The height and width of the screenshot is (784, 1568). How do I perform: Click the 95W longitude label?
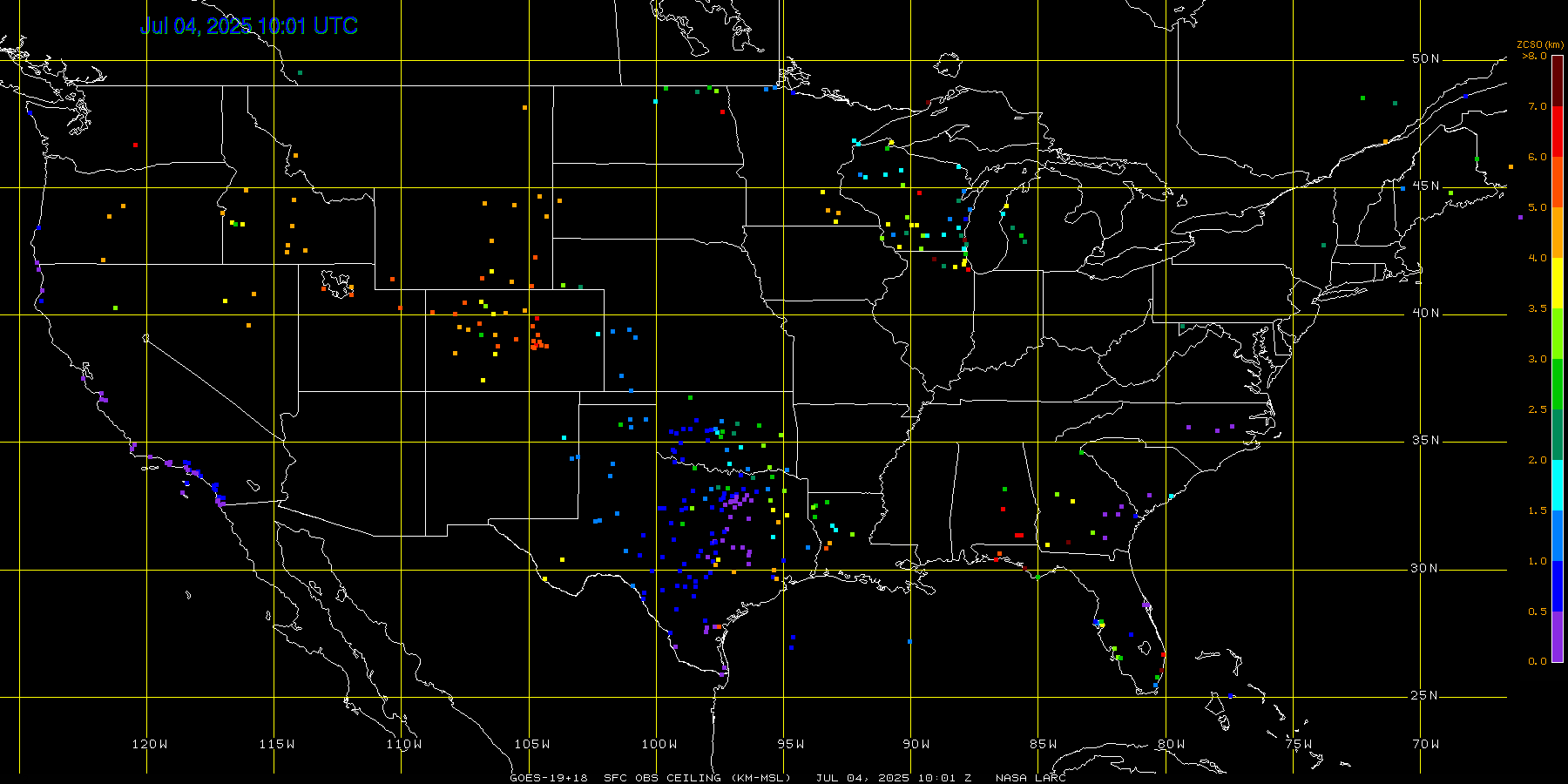pos(791,744)
